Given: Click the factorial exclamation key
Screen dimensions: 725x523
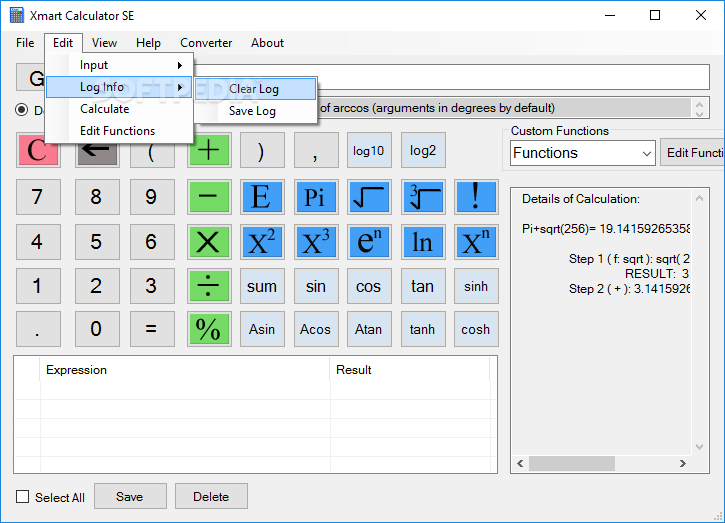Looking at the screenshot, I should coord(476,197).
